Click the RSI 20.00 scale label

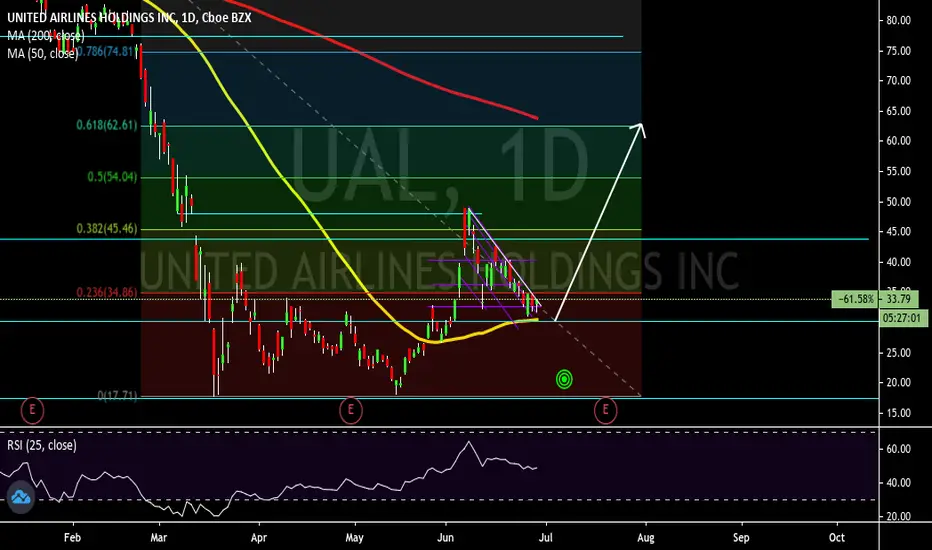898,516
